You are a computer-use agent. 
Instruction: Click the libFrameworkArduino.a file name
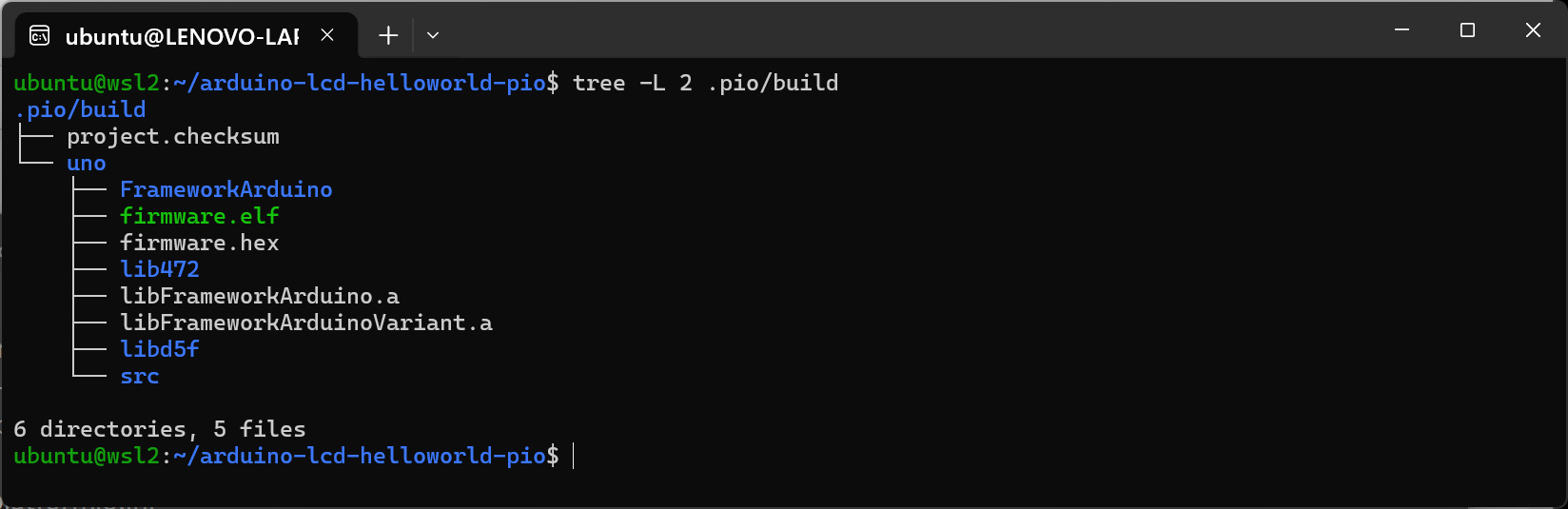[259, 296]
